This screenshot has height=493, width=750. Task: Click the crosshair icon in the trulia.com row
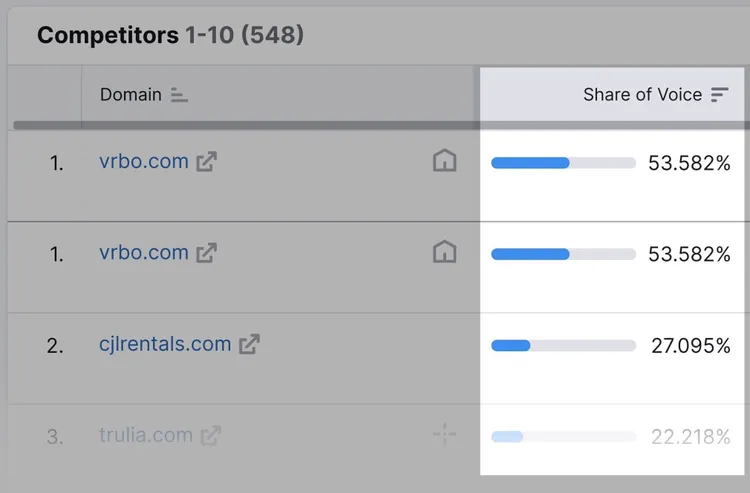tap(445, 434)
